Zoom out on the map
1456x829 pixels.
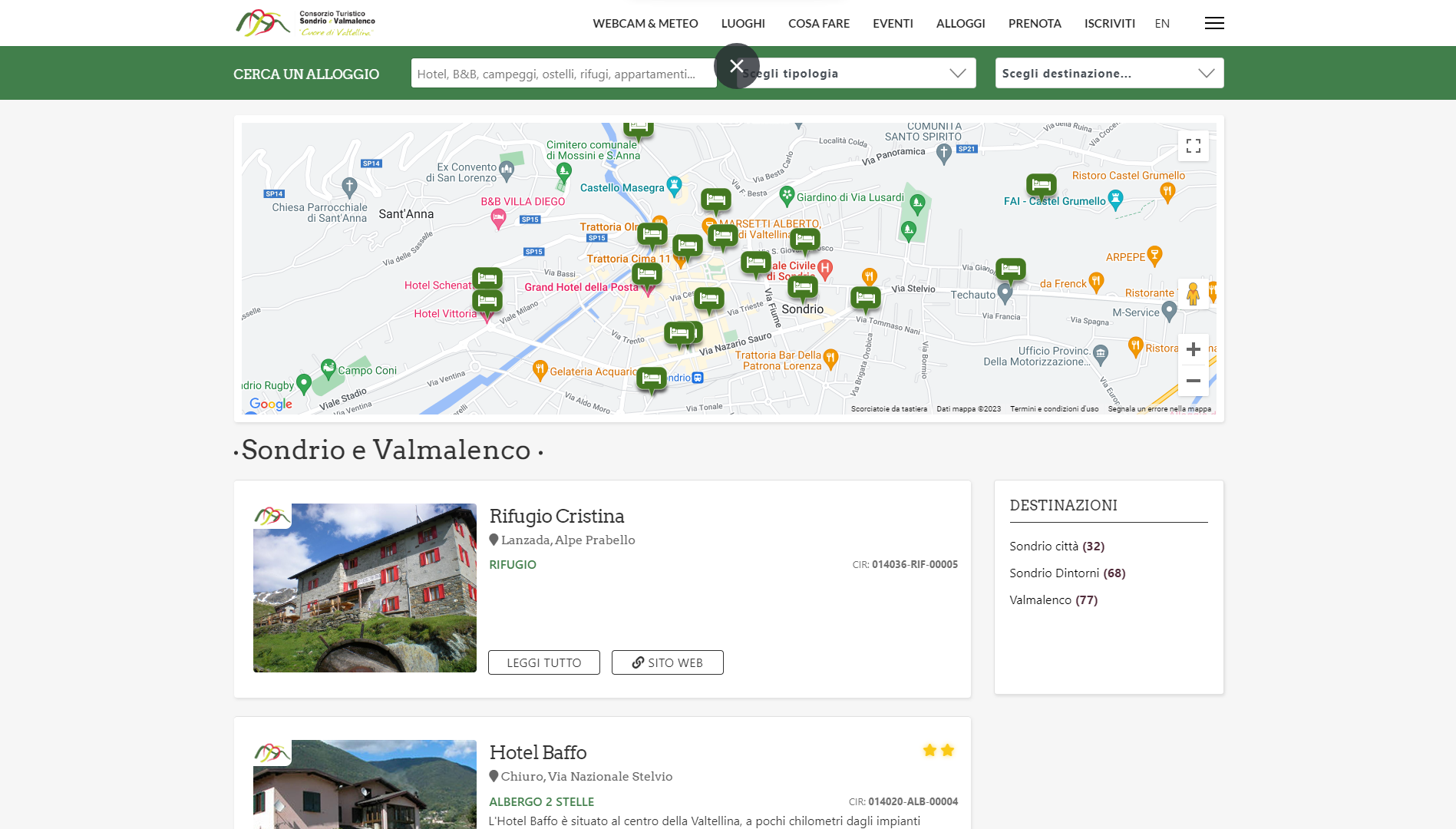pyautogui.click(x=1193, y=381)
